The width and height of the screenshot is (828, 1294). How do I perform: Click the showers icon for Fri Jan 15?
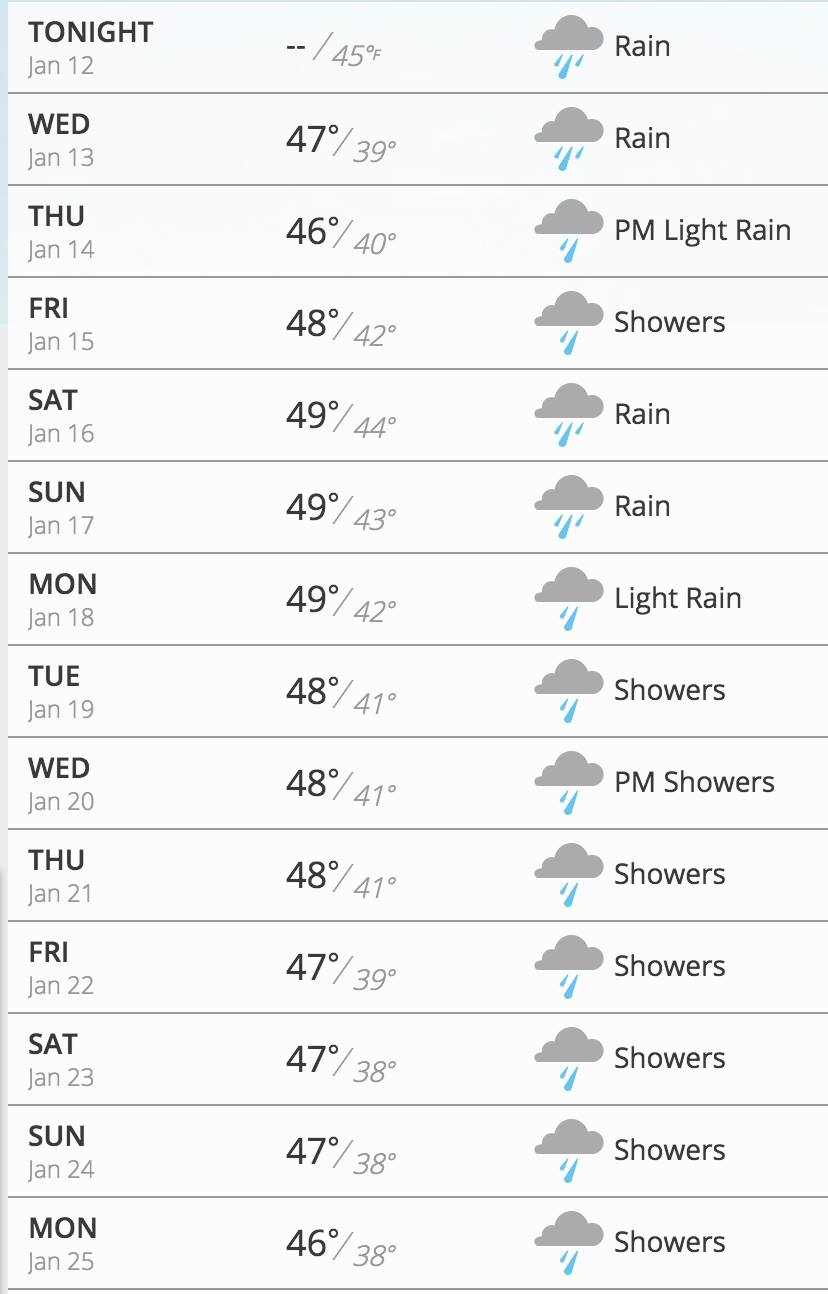(569, 323)
